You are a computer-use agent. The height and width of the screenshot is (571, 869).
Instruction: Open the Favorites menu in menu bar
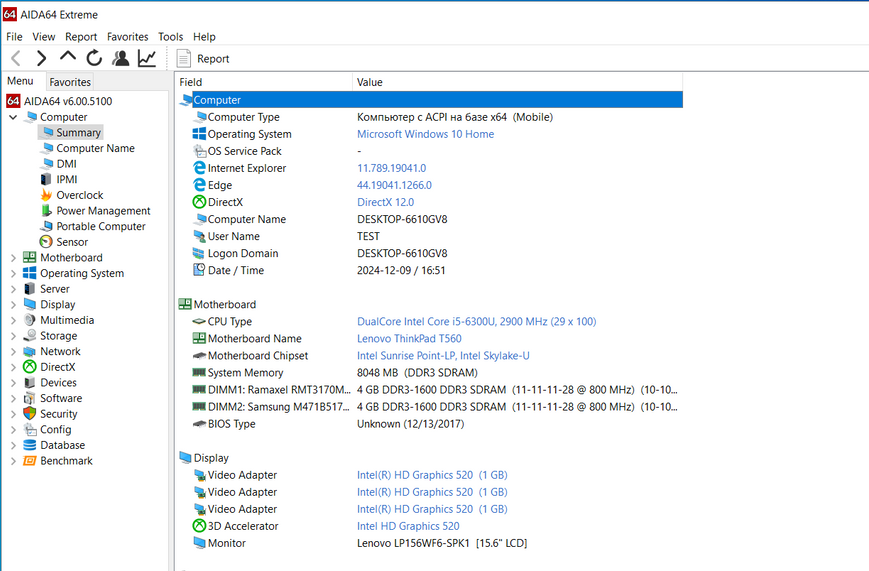coord(127,37)
